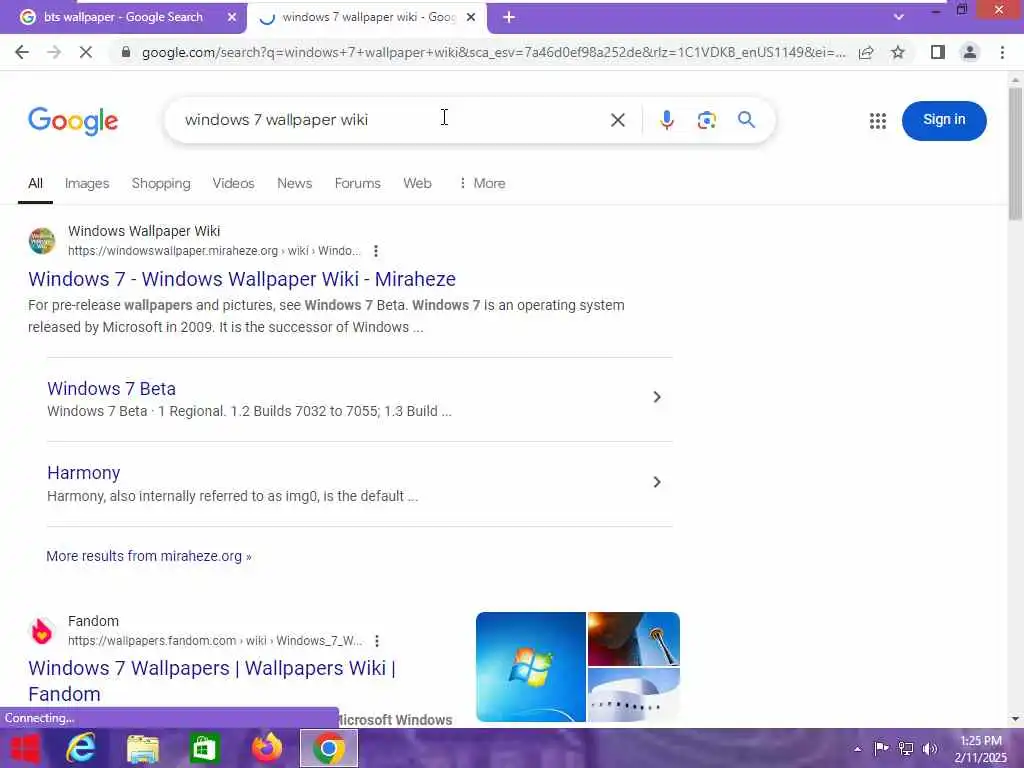This screenshot has height=768, width=1024.
Task: Open the Windows 7 Beta link
Action: pos(111,389)
